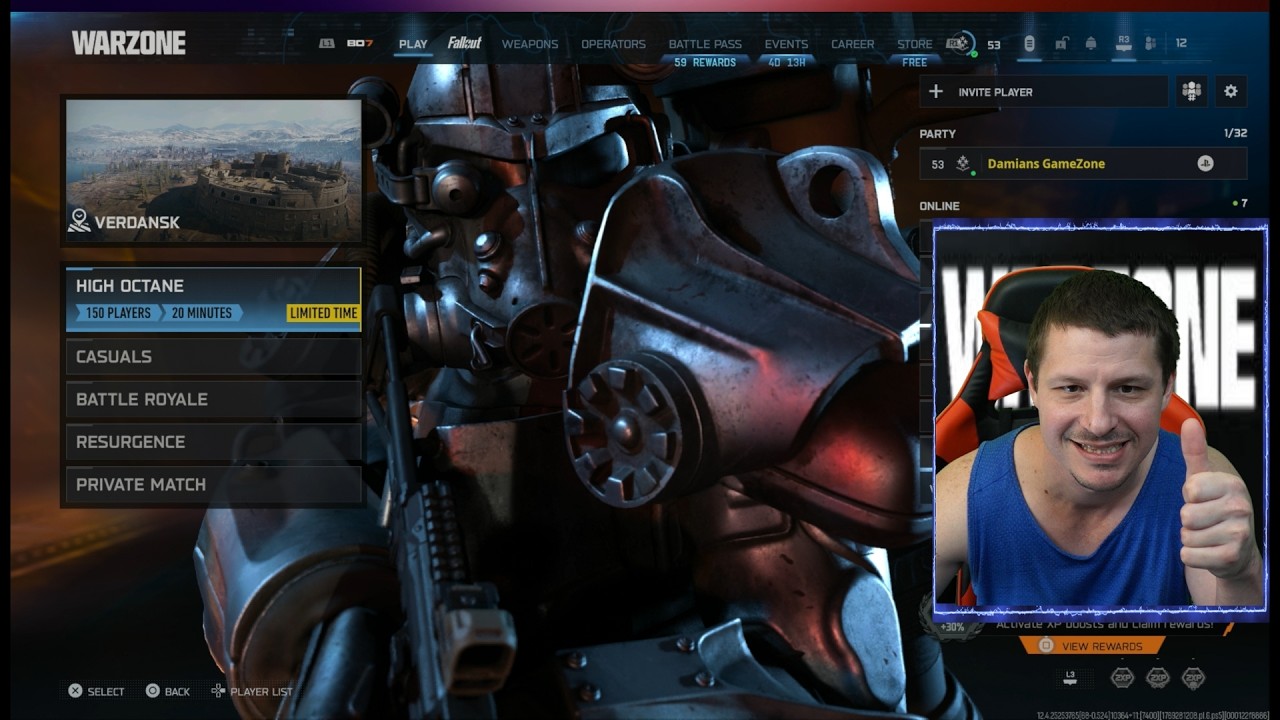The image size is (1280, 720).
Task: Click PlayStation icon on Damians GameZone row
Action: tap(1205, 164)
